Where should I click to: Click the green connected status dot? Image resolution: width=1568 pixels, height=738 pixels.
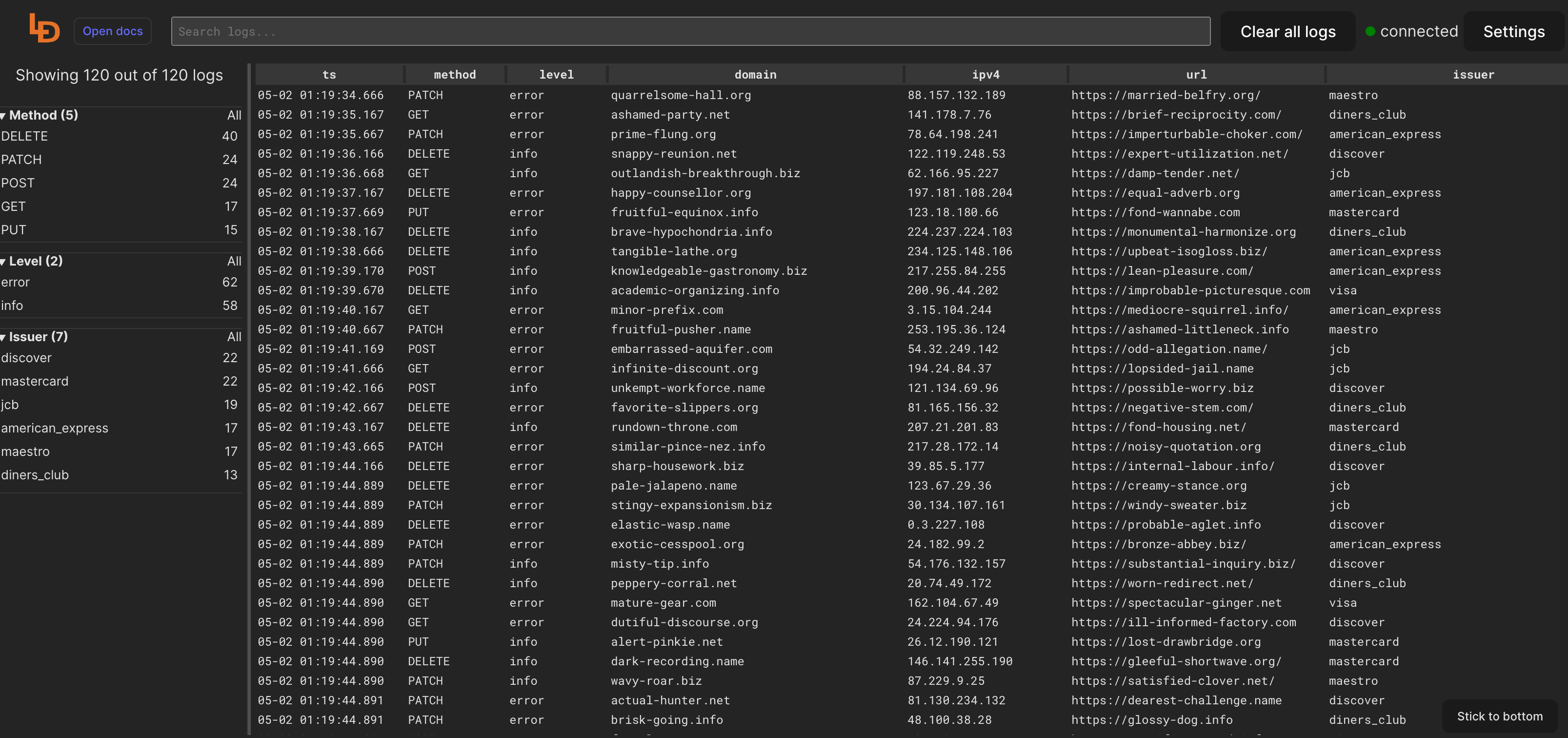[1369, 32]
